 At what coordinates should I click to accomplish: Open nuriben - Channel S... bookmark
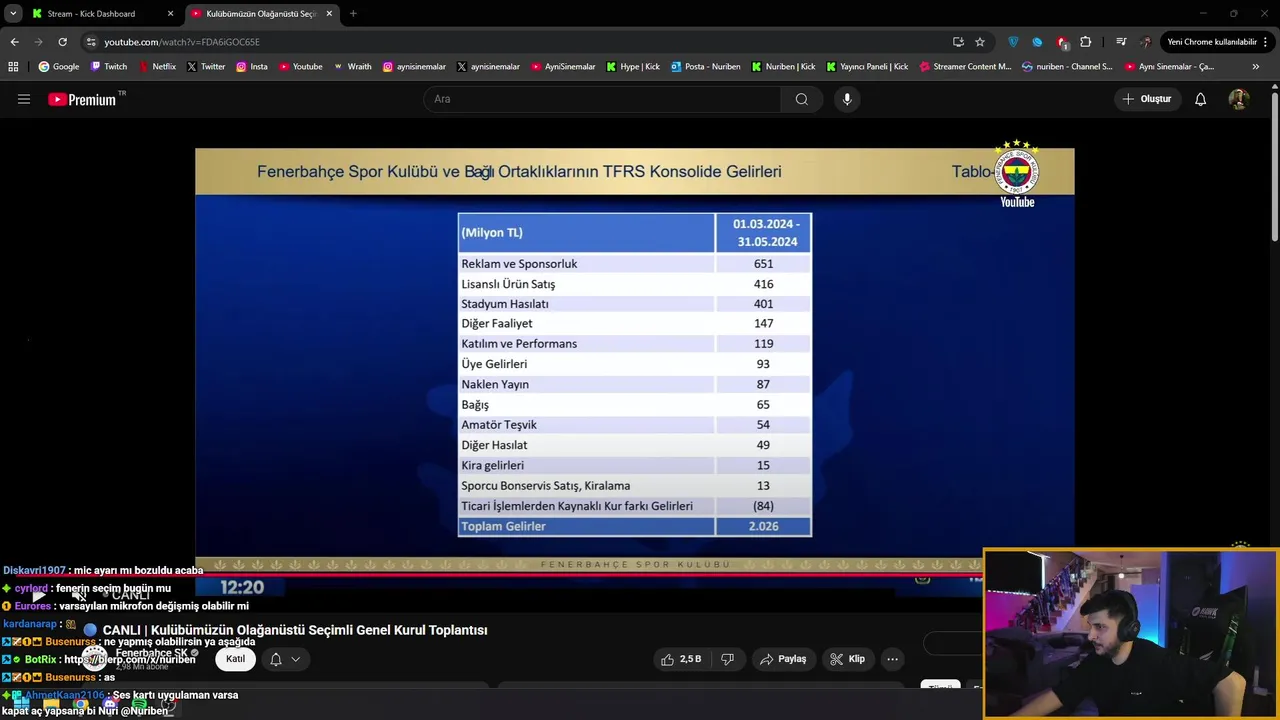pos(1067,67)
